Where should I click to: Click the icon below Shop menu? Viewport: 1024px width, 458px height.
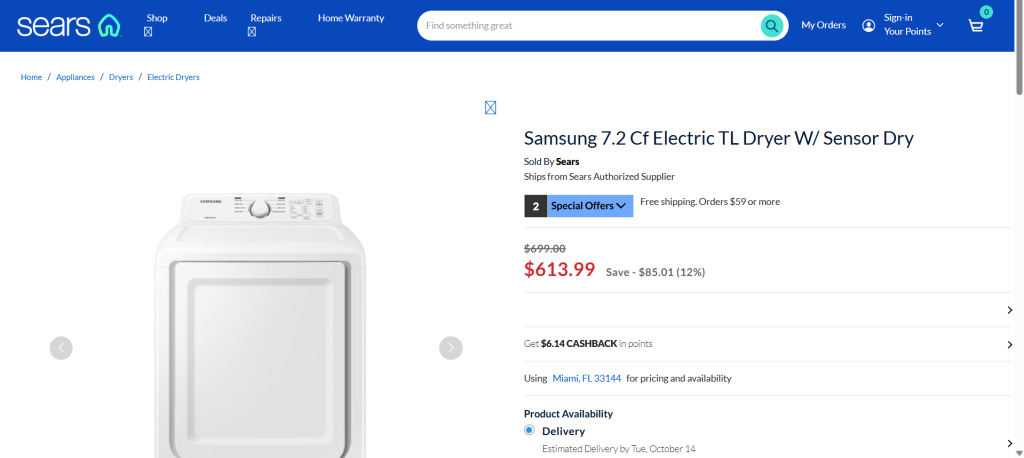(148, 32)
